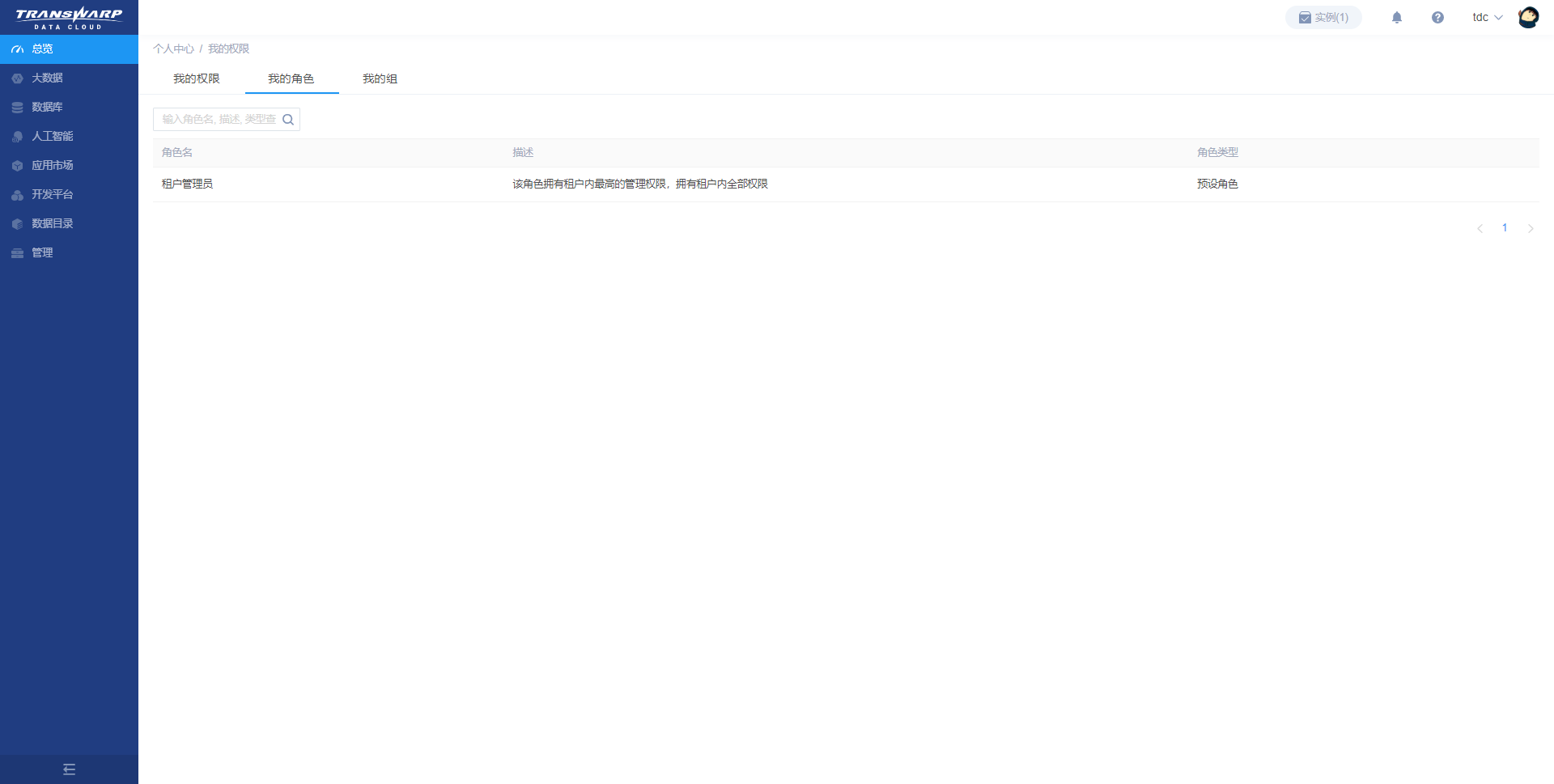Go to next page arrow
The image size is (1554, 784).
(1531, 228)
